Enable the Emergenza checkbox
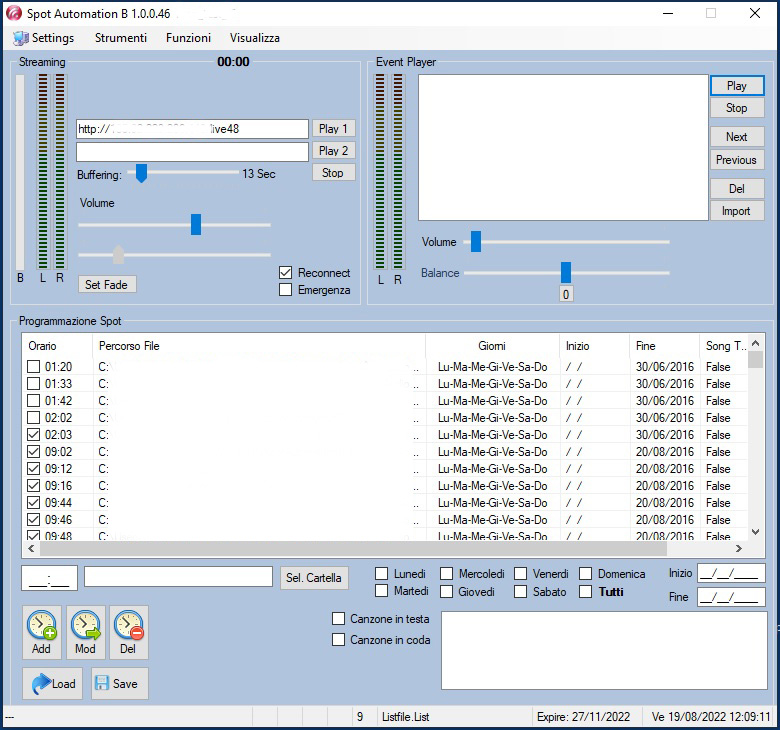780x730 pixels. click(286, 290)
